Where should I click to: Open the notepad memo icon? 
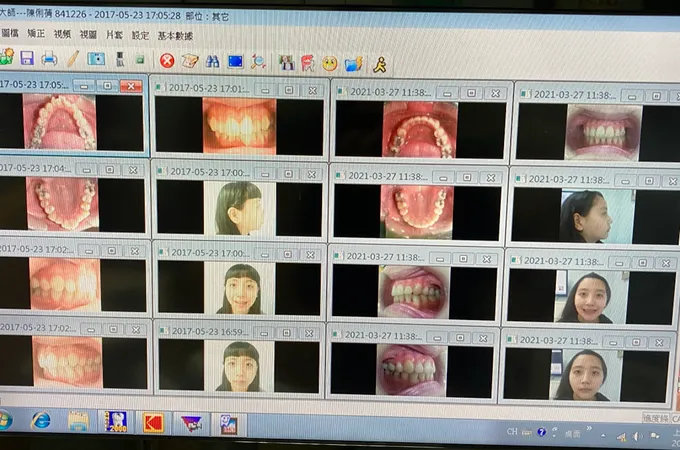click(x=190, y=61)
